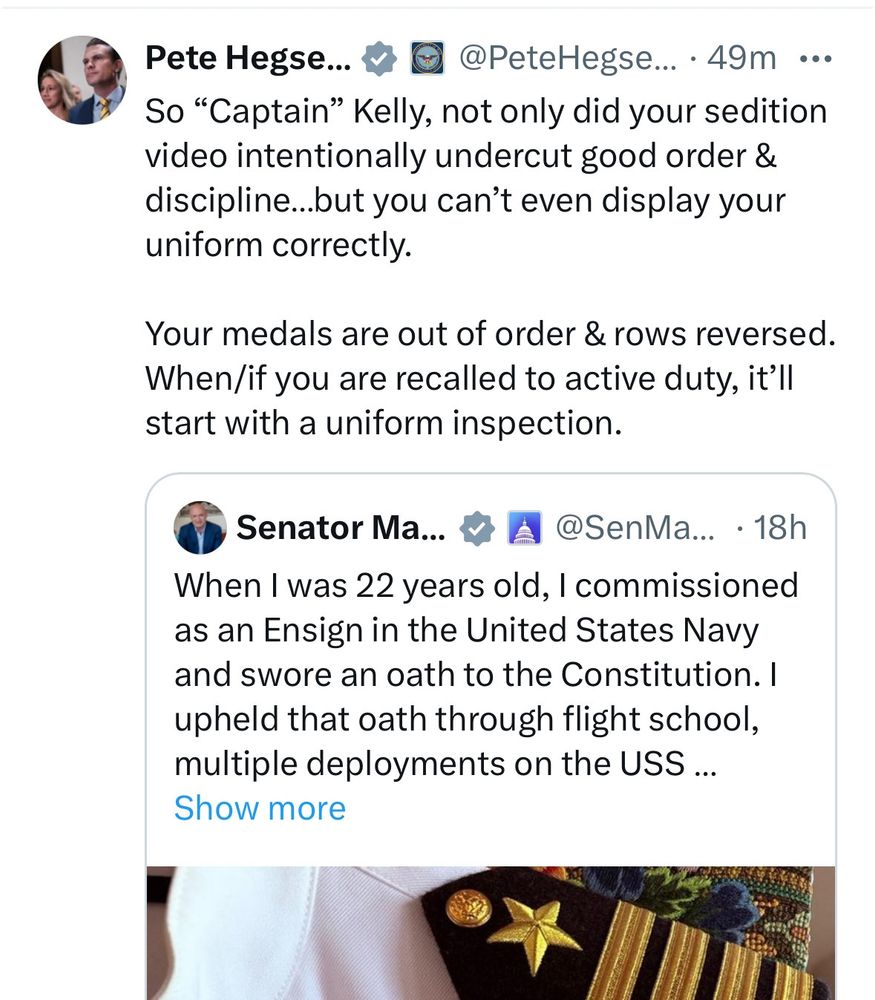This screenshot has width=875, height=1000.
Task: Open the three-dot more options menu
Action: (x=816, y=59)
